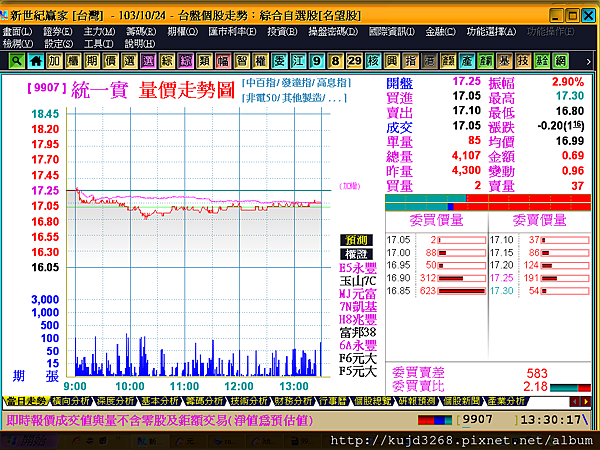Click the 29 toolbar button

[354, 61]
